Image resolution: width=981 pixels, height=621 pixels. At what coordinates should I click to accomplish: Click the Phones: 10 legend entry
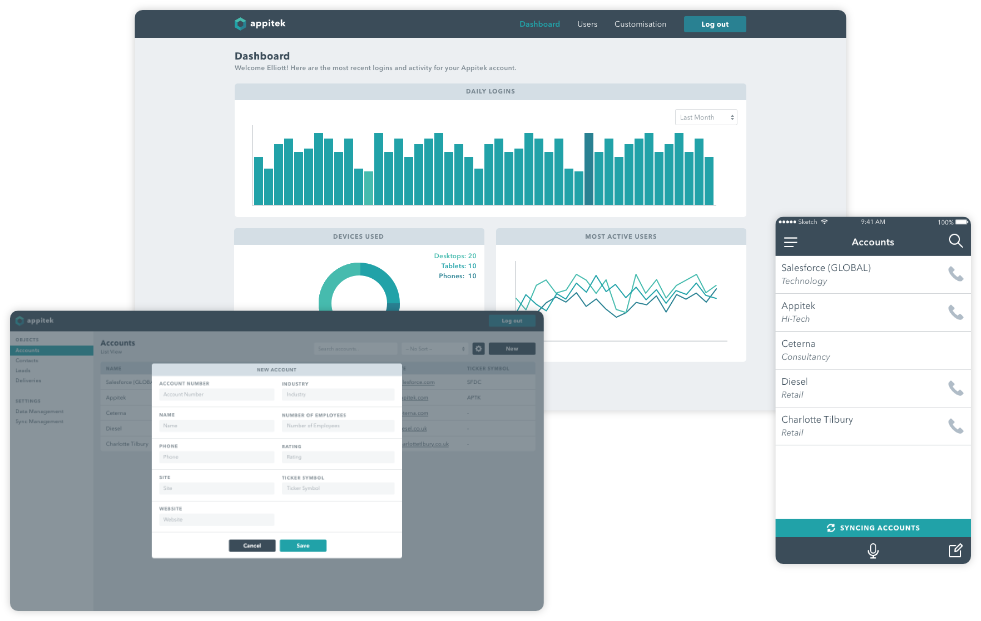point(457,276)
